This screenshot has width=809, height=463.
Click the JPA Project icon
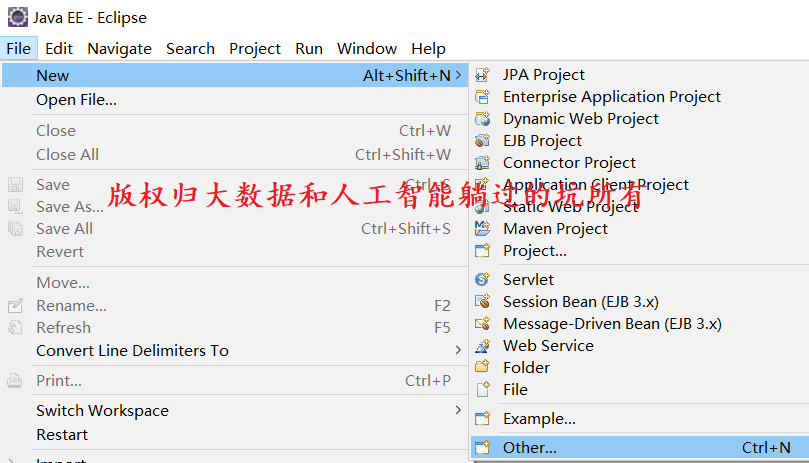482,75
